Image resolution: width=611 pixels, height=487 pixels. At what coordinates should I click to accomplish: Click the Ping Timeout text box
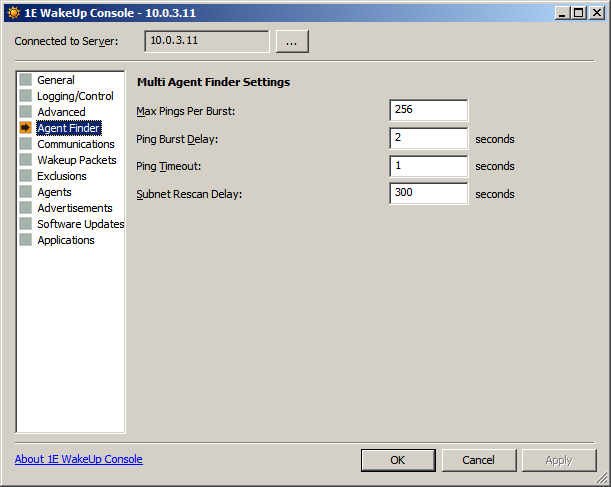(429, 166)
